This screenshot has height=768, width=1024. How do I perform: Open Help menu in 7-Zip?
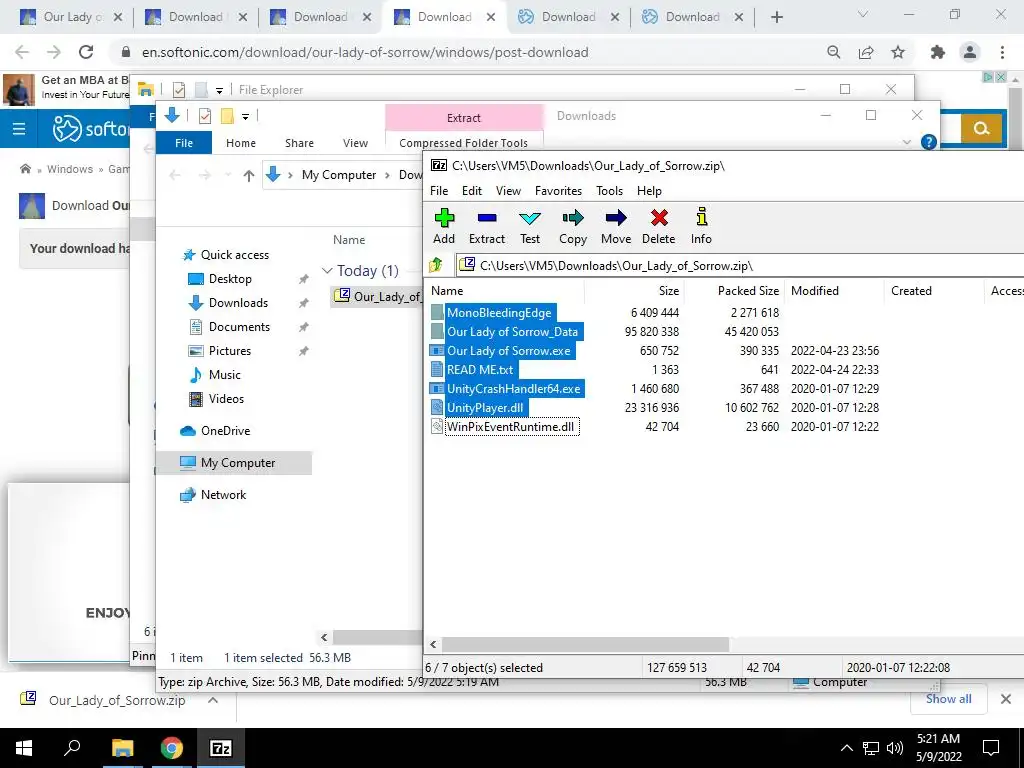coord(649,191)
